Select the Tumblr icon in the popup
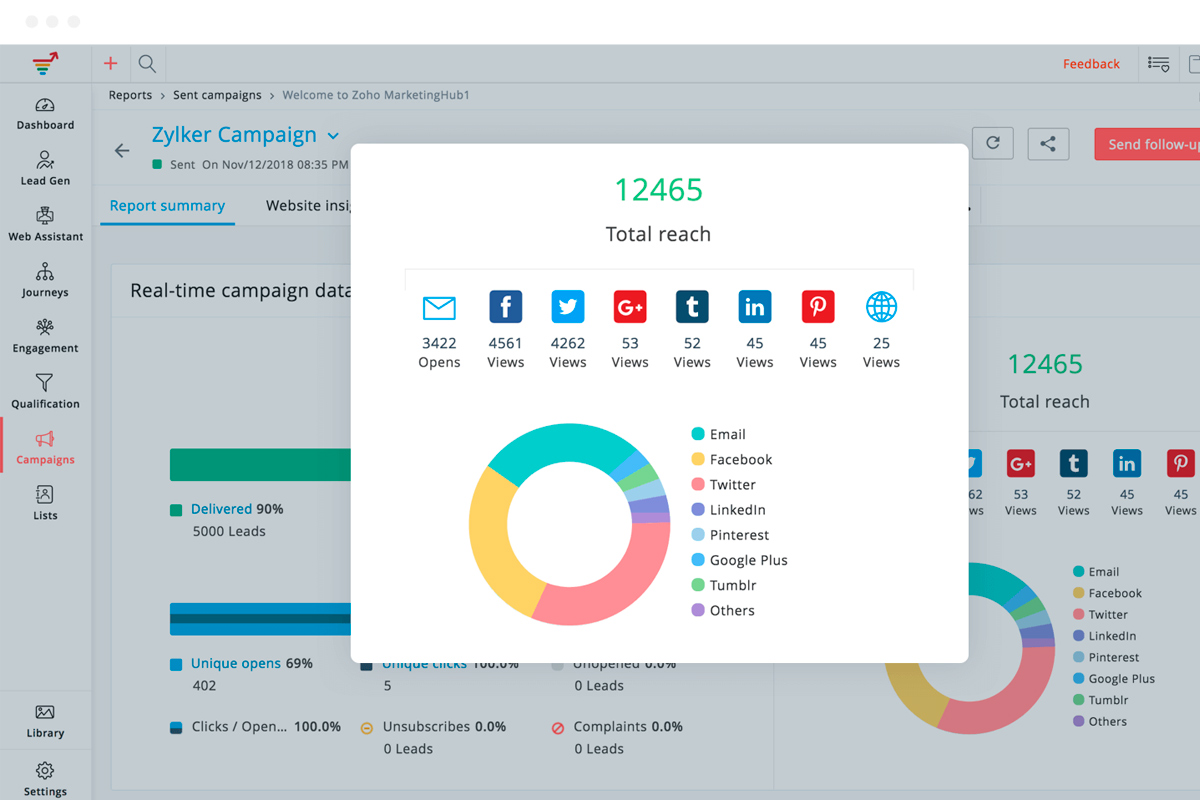Viewport: 1200px width, 800px height. 692,307
